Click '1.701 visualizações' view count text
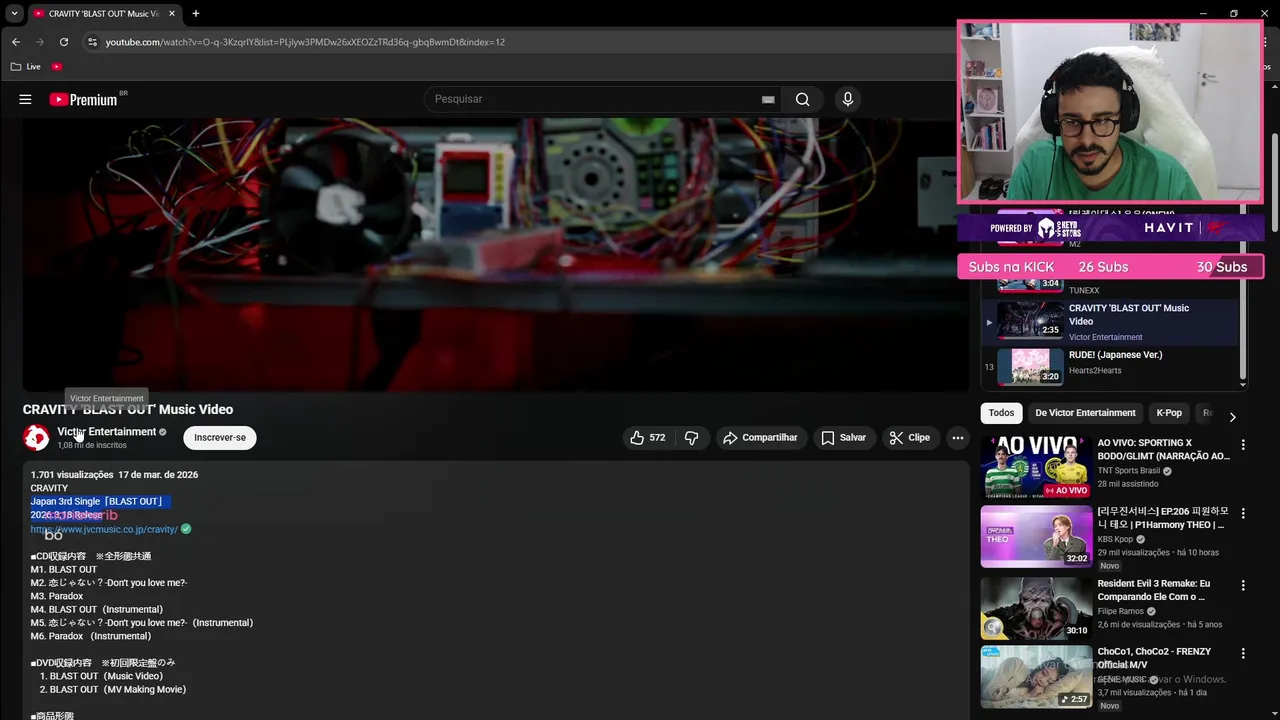 pyautogui.click(x=72, y=475)
